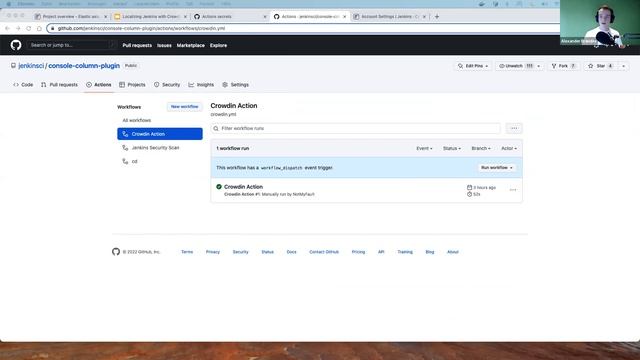The height and width of the screenshot is (360, 640).
Task: Go to Explore in top navigation
Action: 218,45
